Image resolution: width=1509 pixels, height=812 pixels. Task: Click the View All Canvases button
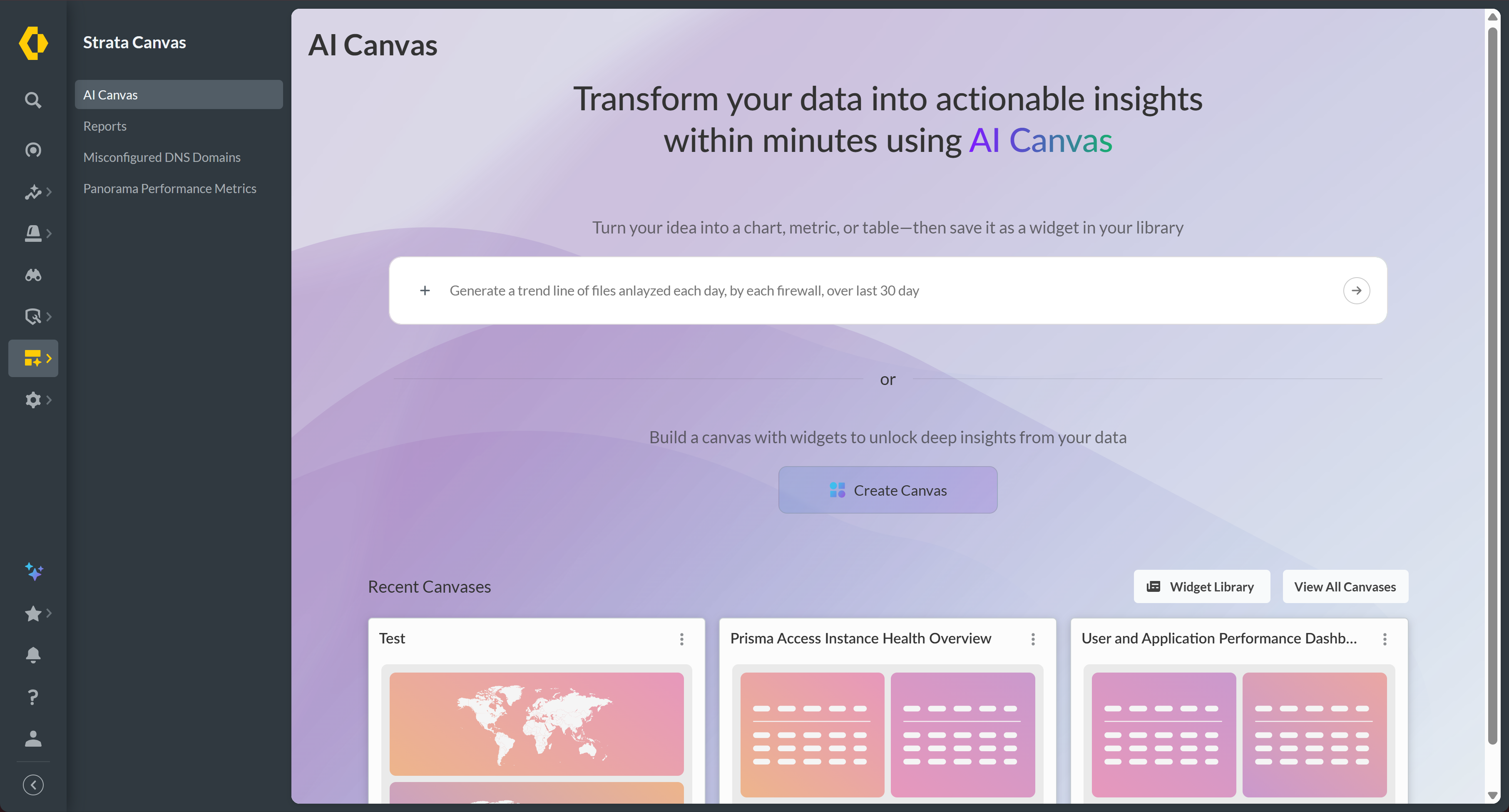1345,586
